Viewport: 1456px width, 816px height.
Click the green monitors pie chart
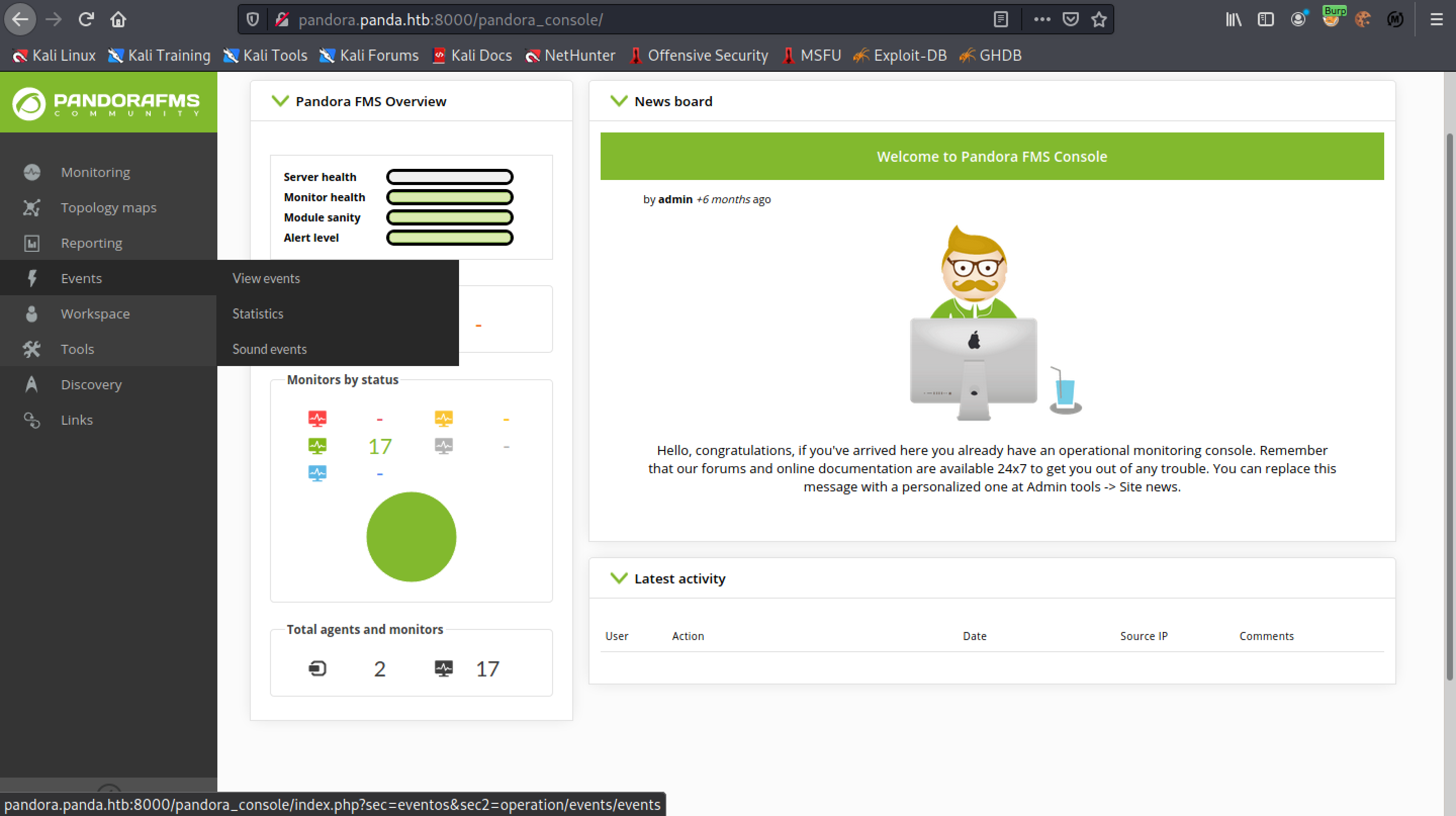(412, 536)
